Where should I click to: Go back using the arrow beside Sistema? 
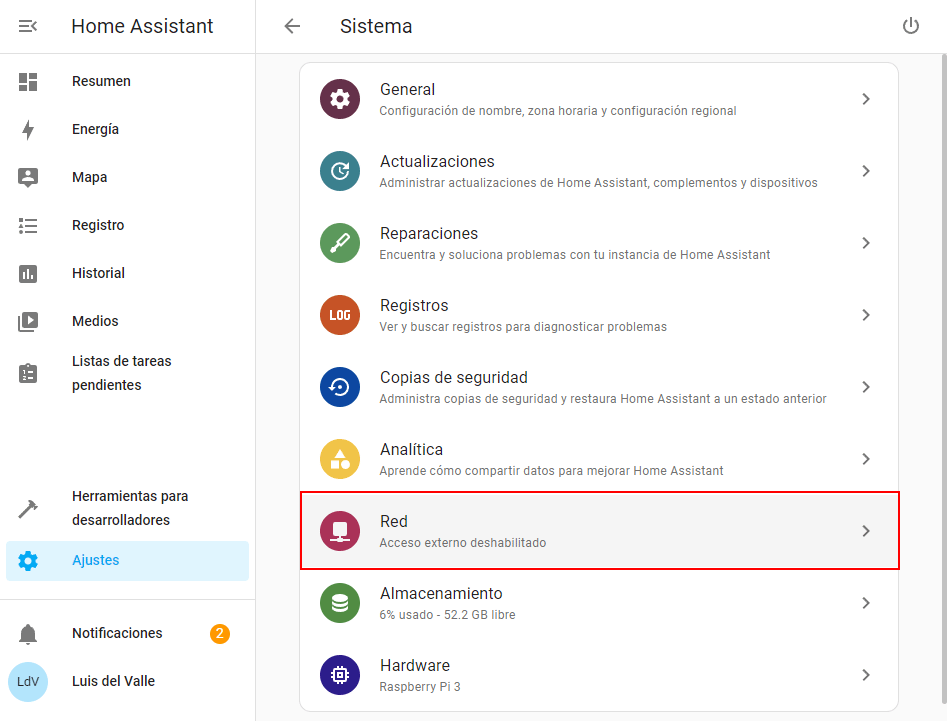[x=292, y=26]
